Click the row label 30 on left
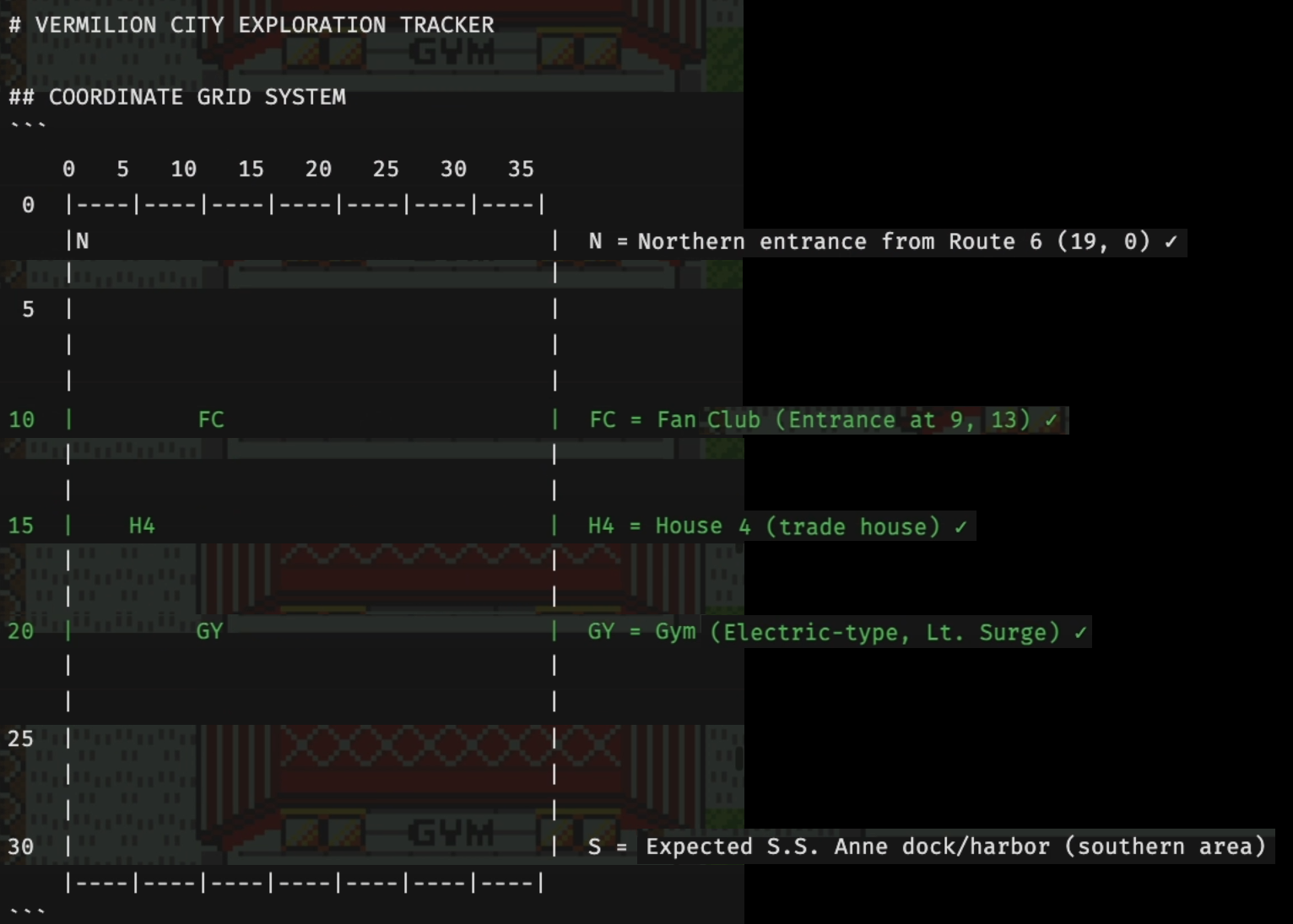The height and width of the screenshot is (924, 1293). 21,846
